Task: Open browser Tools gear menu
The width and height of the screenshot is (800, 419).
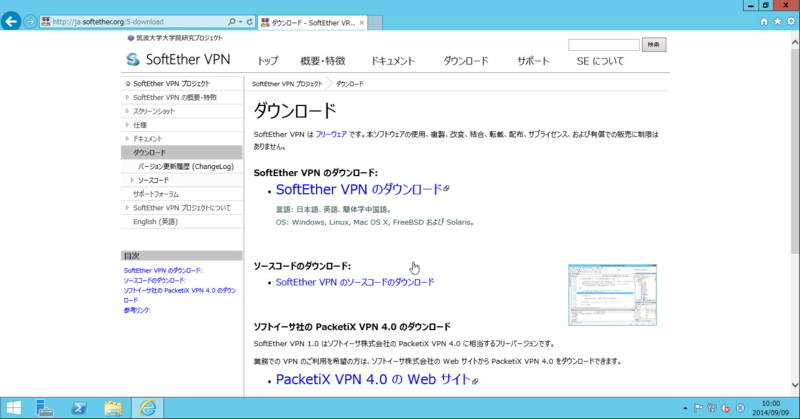Action: pyautogui.click(x=791, y=21)
